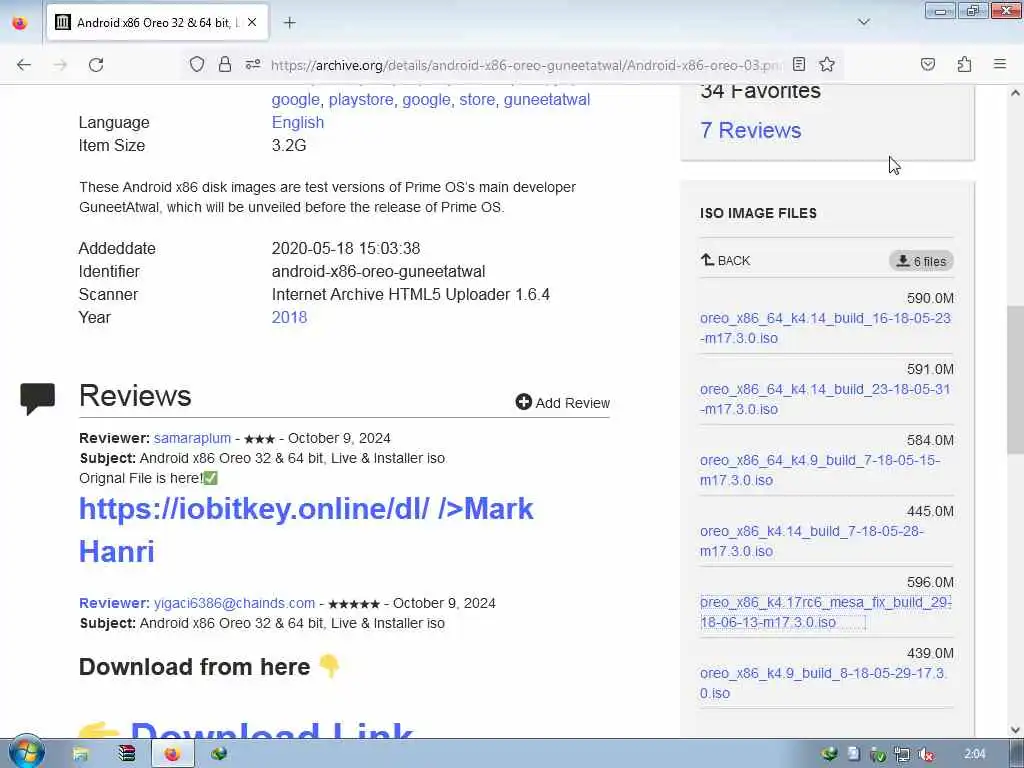
Task: View site security via padlock icon
Action: (225, 64)
